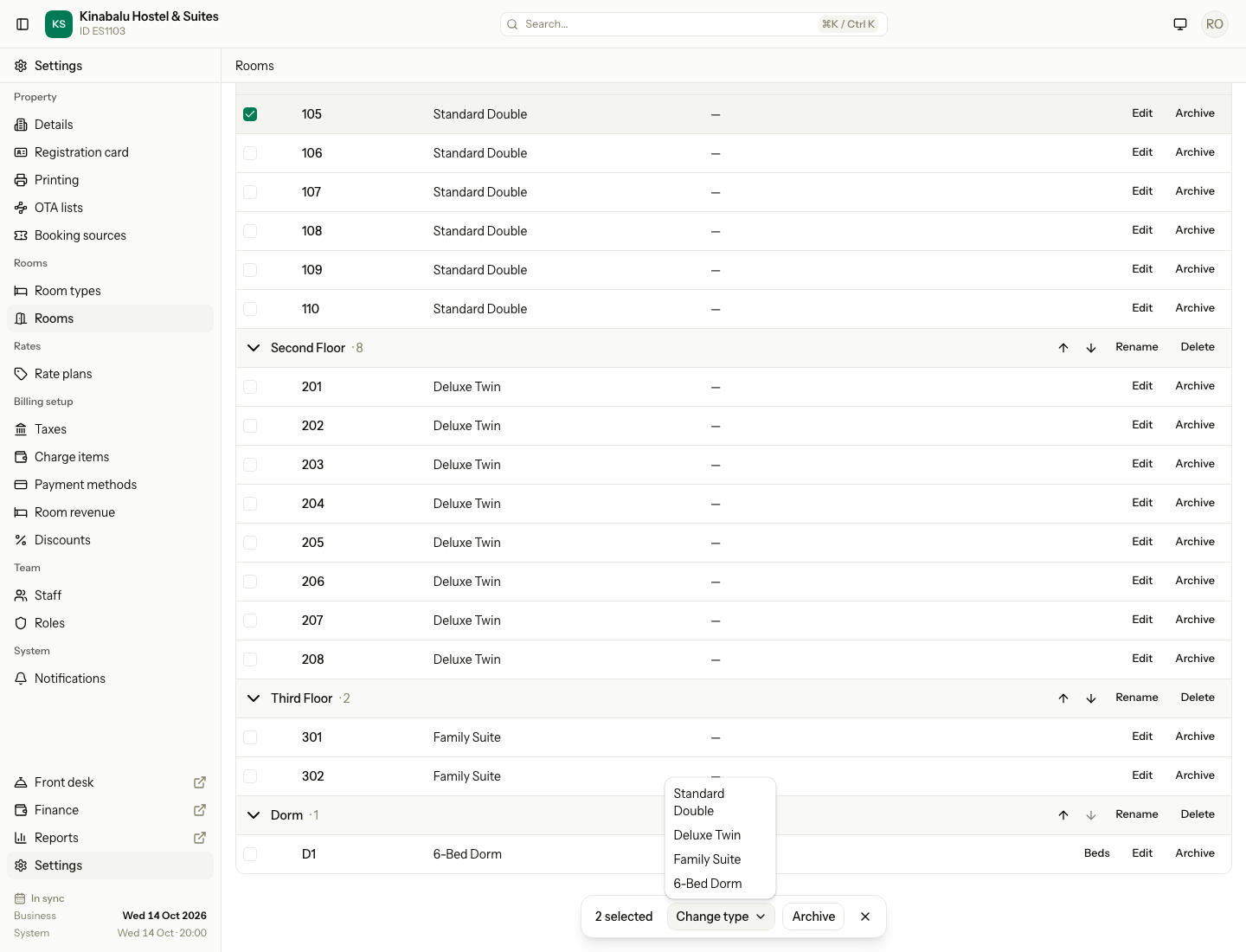Tick the checkbox for room 201
Viewport: 1246px width, 952px height.
coord(250,387)
